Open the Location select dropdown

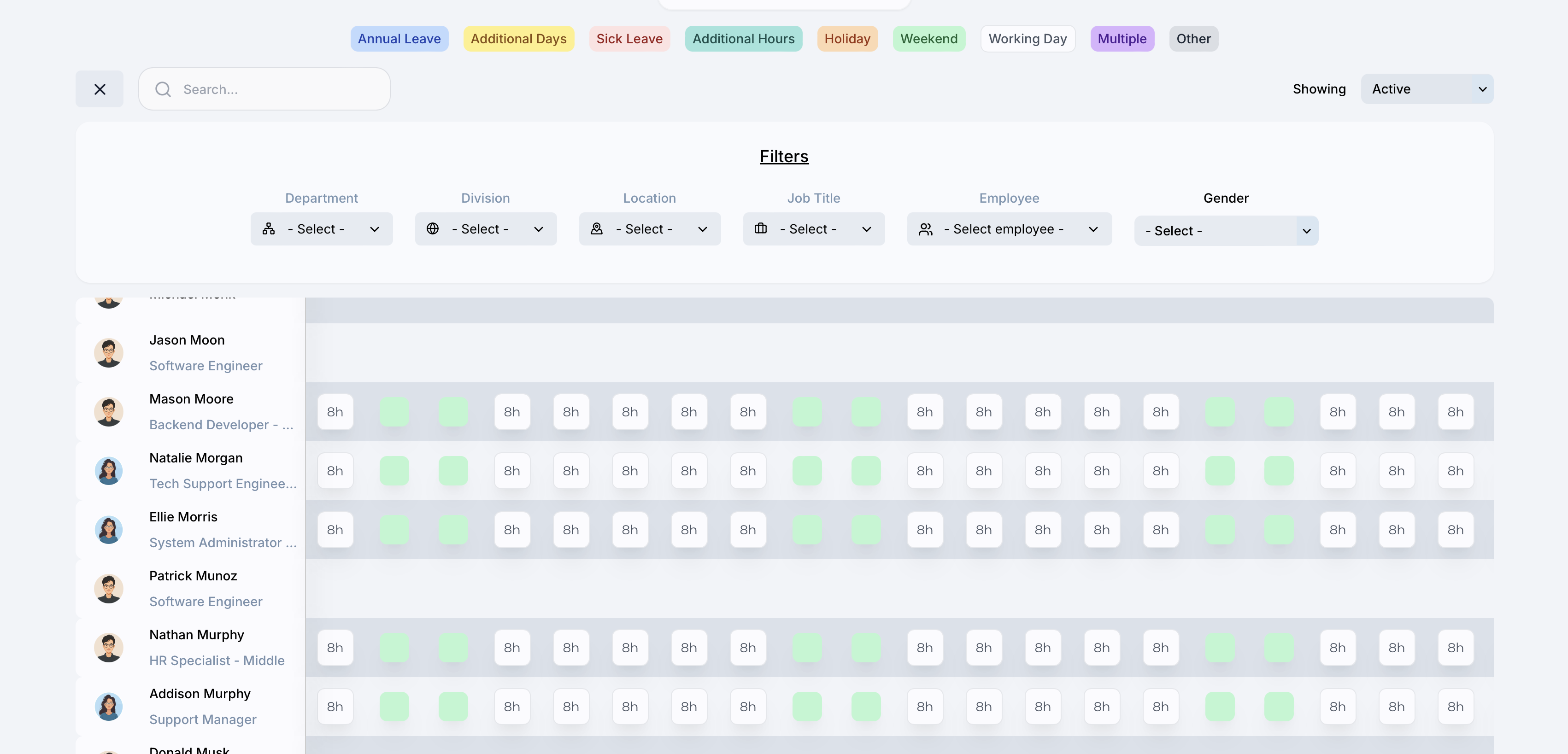[x=650, y=229]
